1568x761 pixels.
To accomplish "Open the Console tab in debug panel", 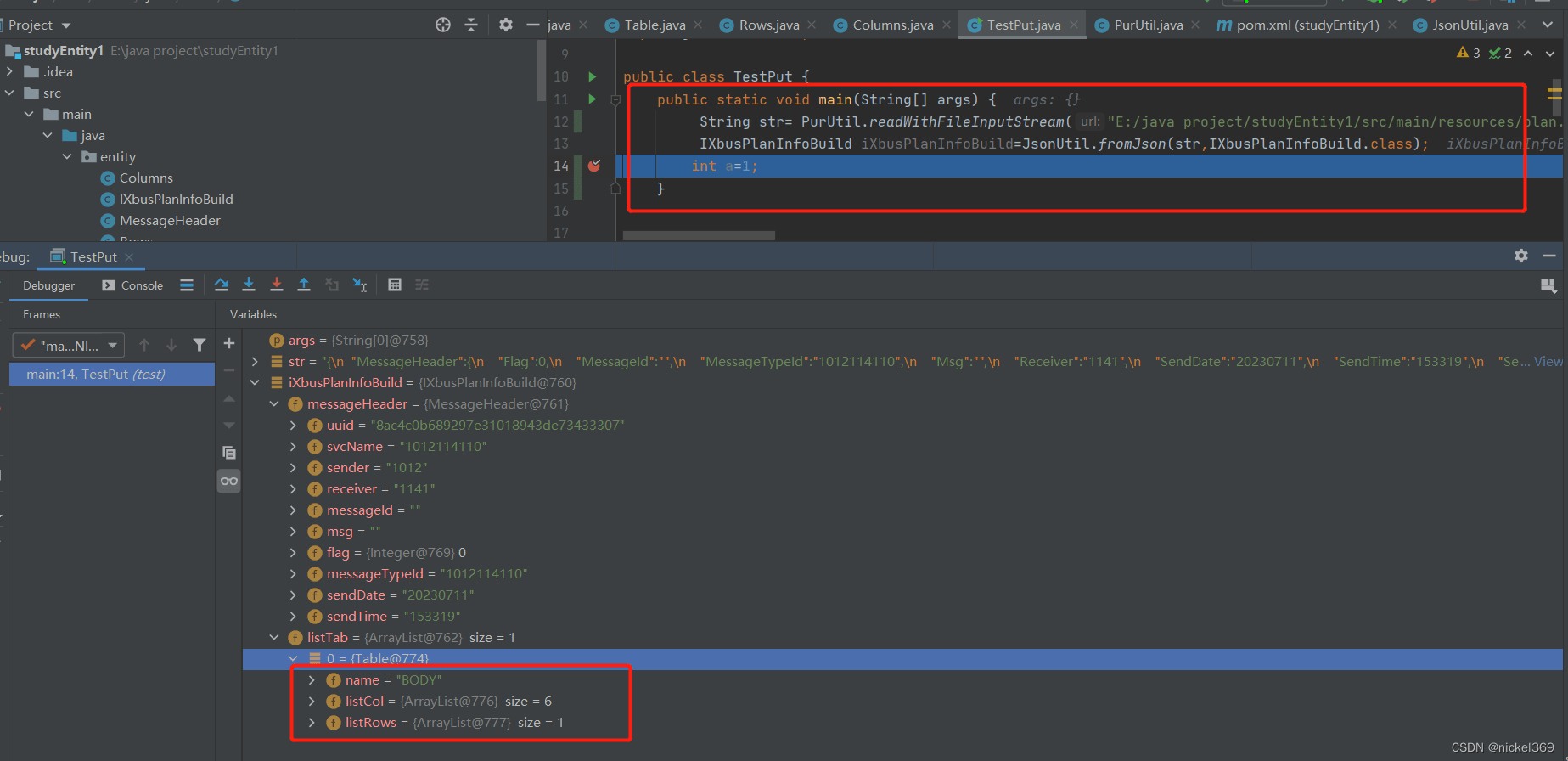I will coord(132,285).
